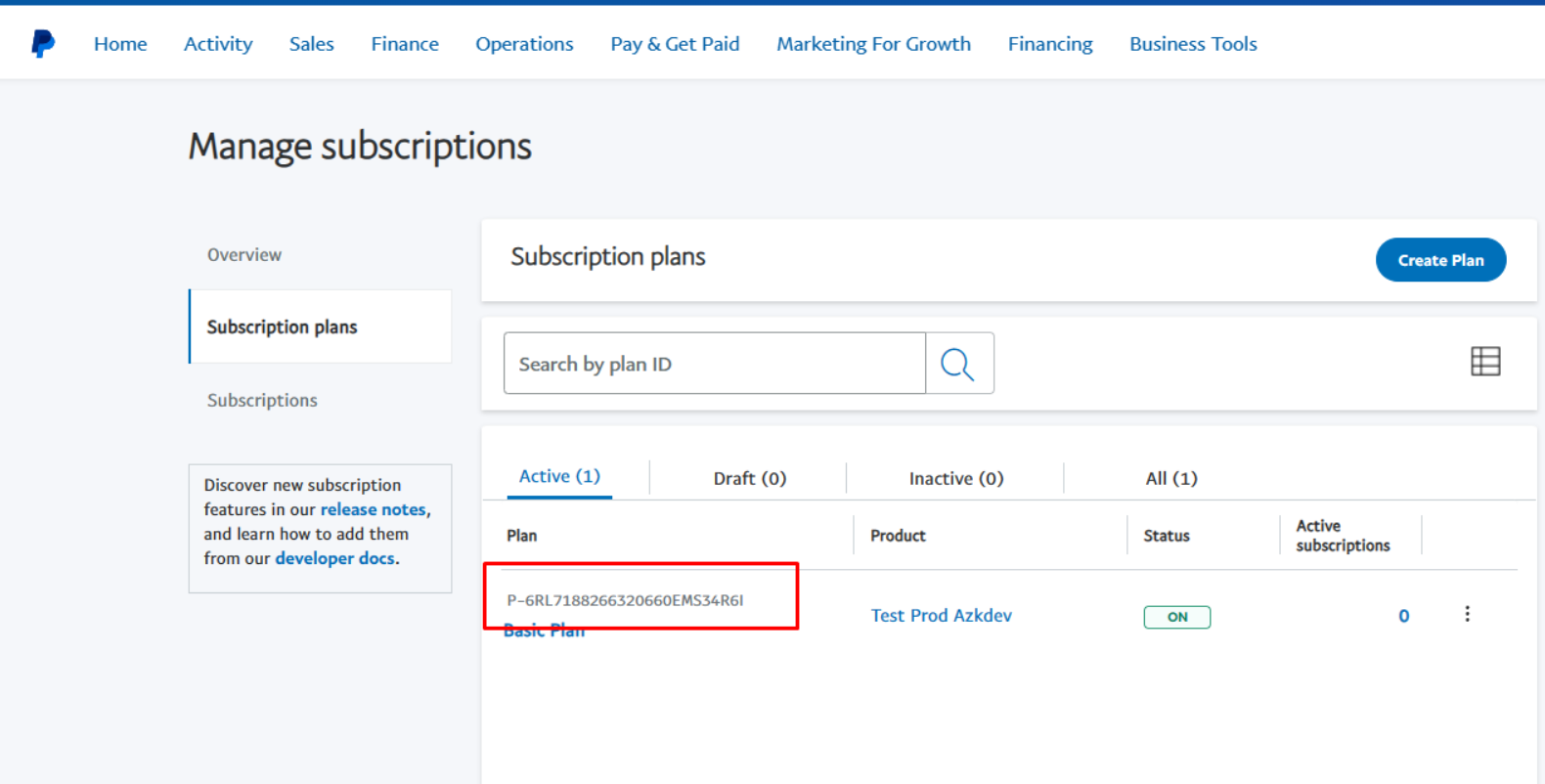The image size is (1545, 784).
Task: Click the magnifying glass search icon
Action: point(958,364)
